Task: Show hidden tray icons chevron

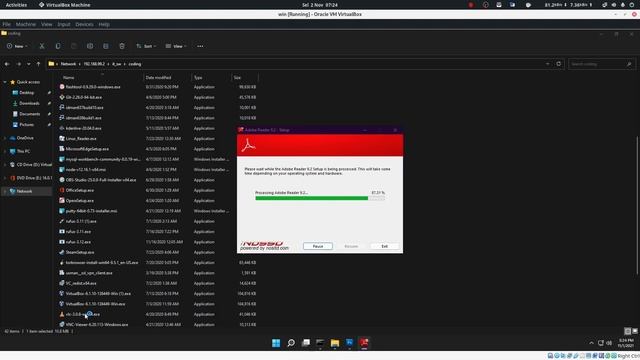Action: coord(591,343)
